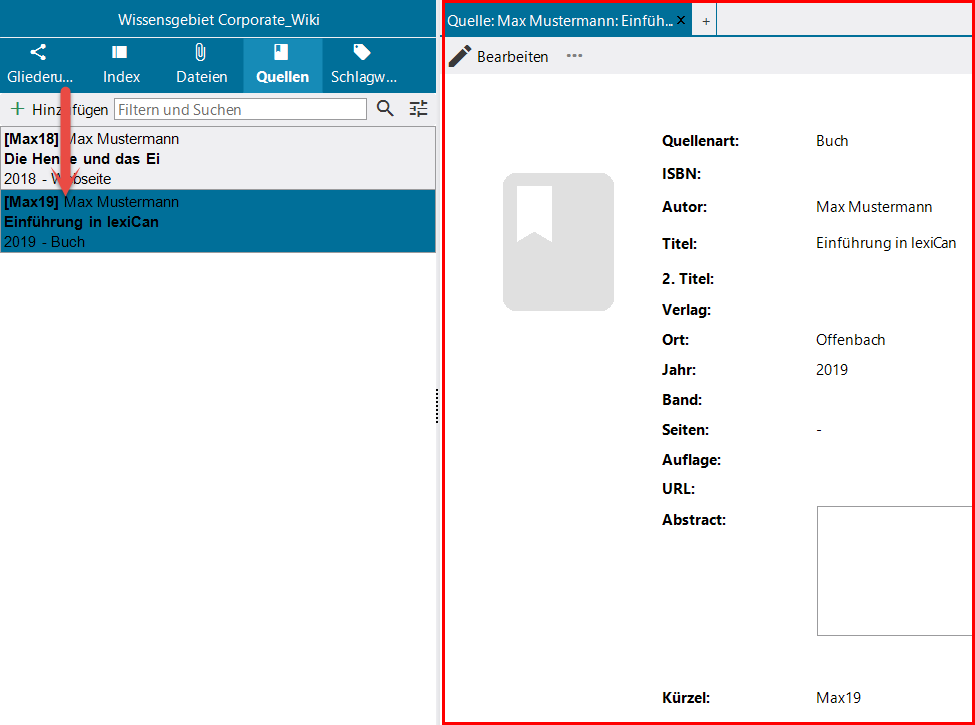Close the Quelle Max Mustermann tab
Screen dimensions: 975x725
click(681, 20)
